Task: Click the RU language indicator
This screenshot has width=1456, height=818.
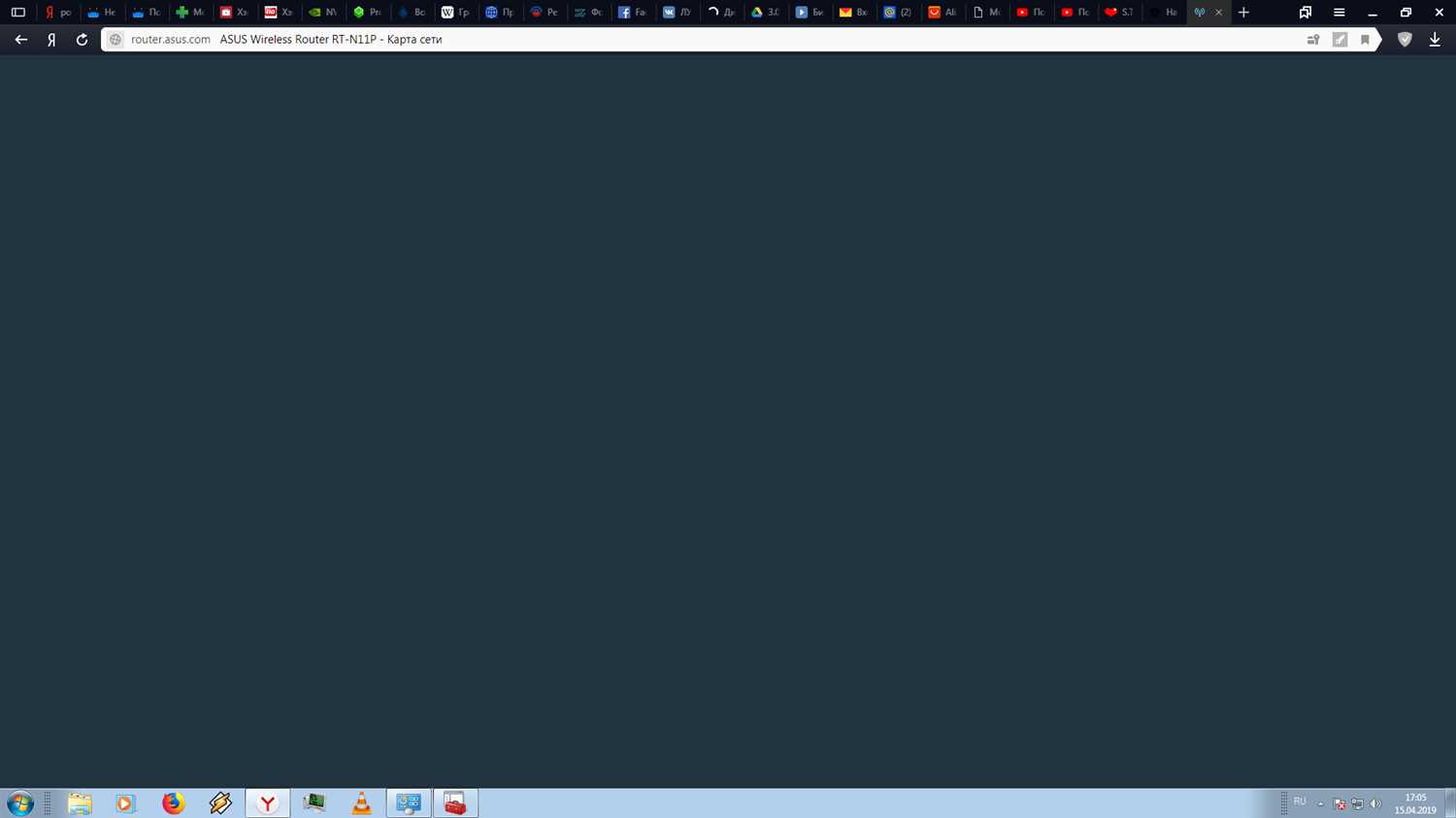Action: 1300,802
